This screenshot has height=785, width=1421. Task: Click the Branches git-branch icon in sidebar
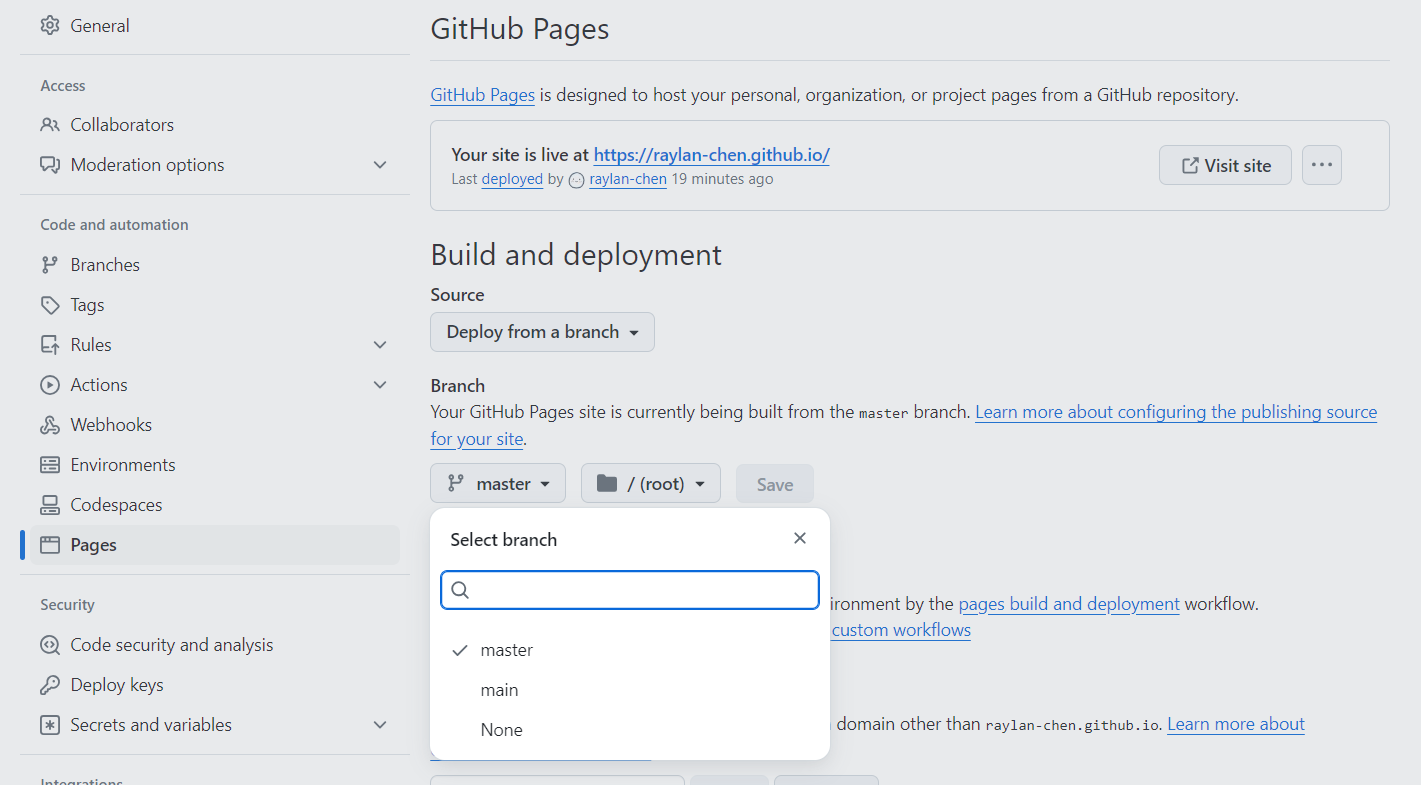click(50, 265)
